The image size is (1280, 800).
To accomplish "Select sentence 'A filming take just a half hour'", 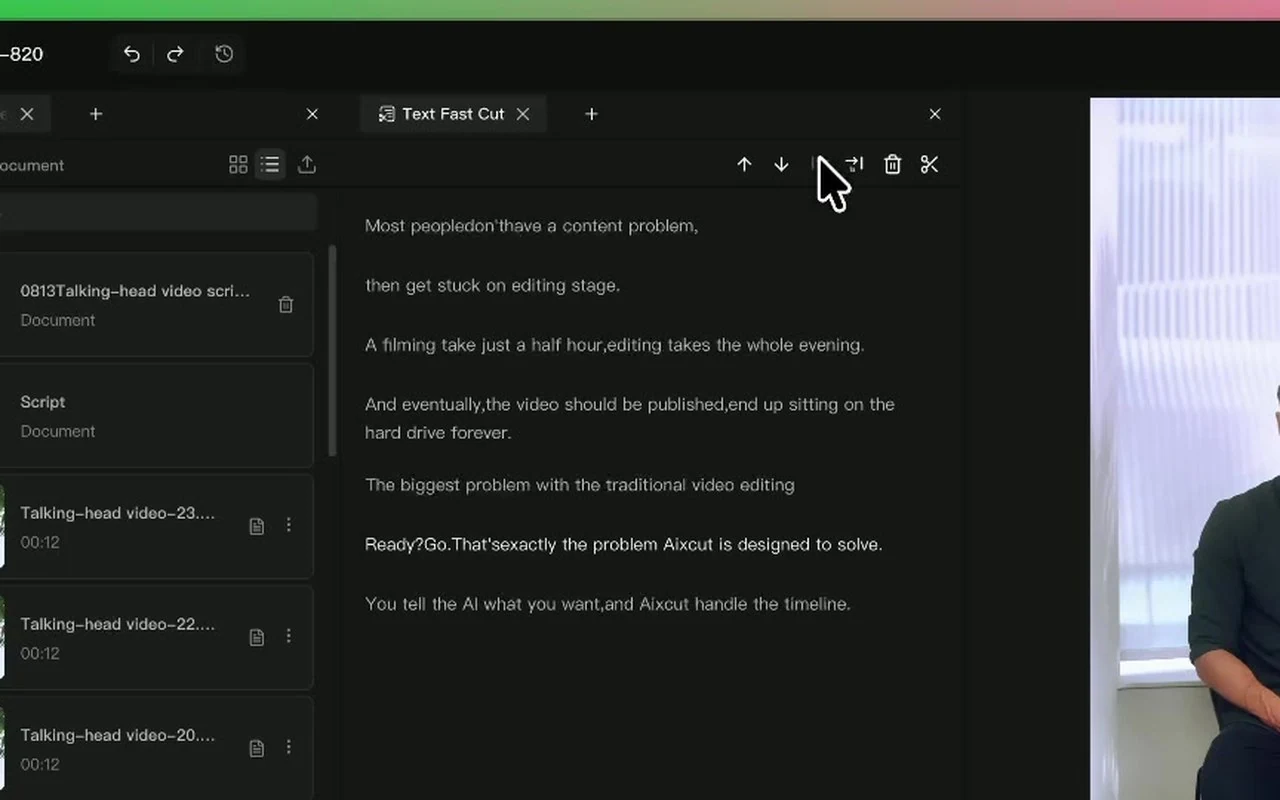I will pyautogui.click(x=483, y=345).
